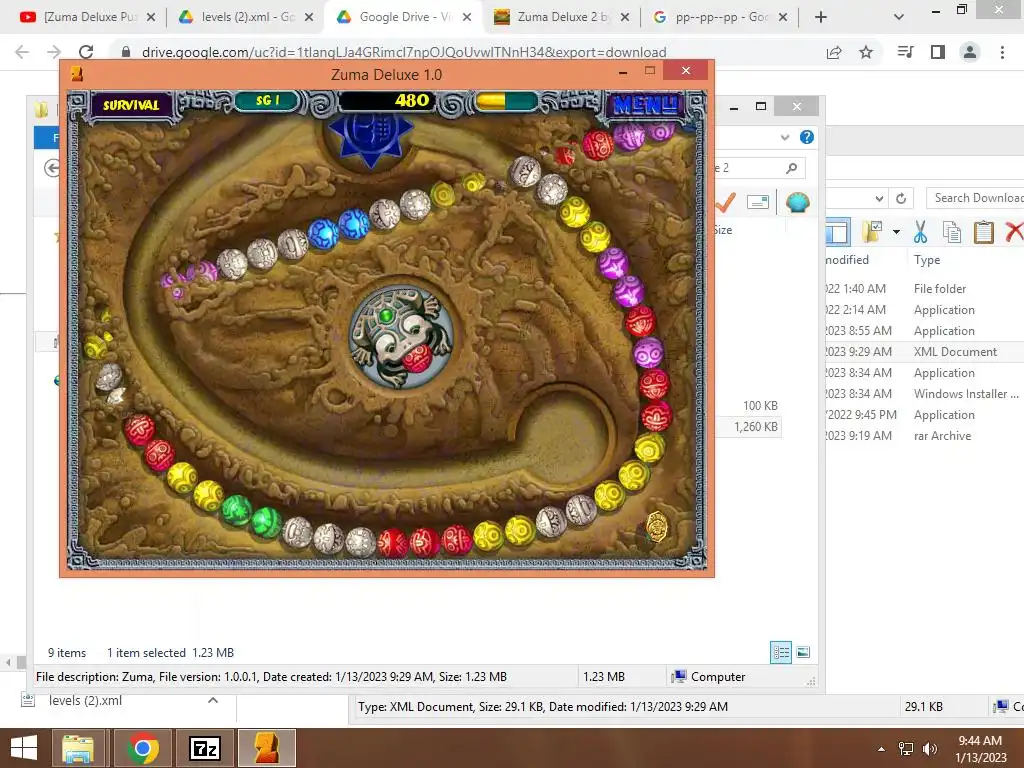This screenshot has width=1024, height=768.
Task: Click the Paste clipboard icon
Action: click(984, 232)
